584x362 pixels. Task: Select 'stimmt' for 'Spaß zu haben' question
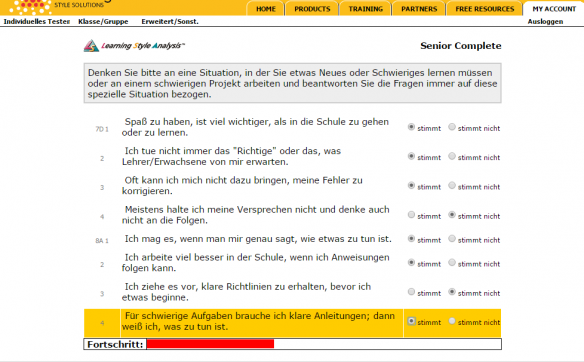[x=411, y=127]
